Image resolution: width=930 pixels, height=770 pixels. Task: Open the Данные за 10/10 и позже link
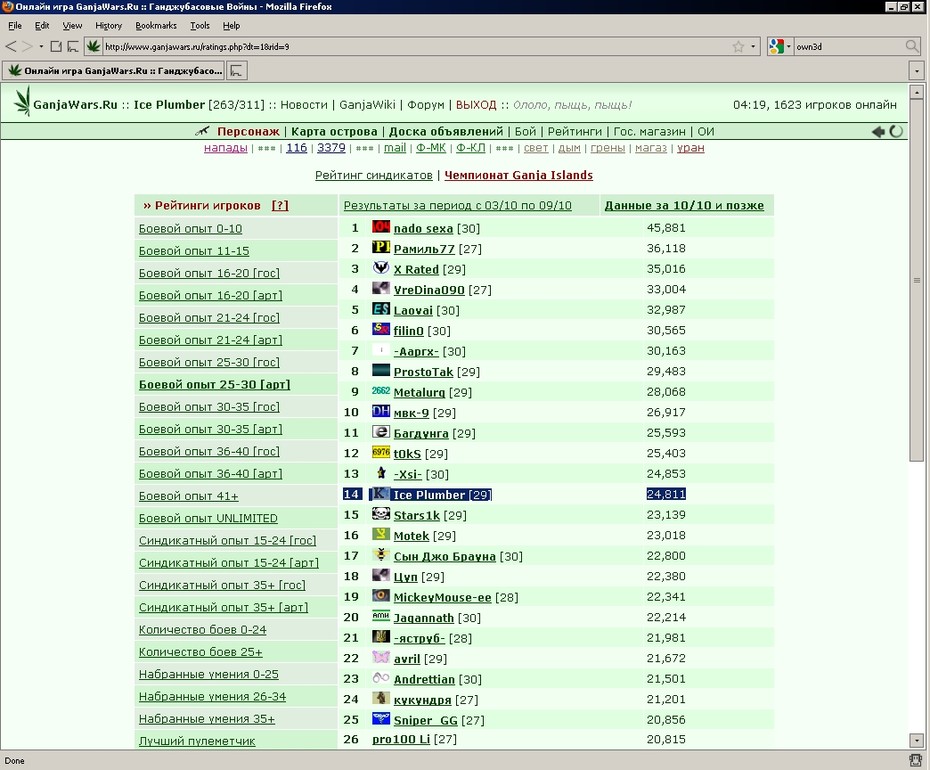tap(684, 205)
